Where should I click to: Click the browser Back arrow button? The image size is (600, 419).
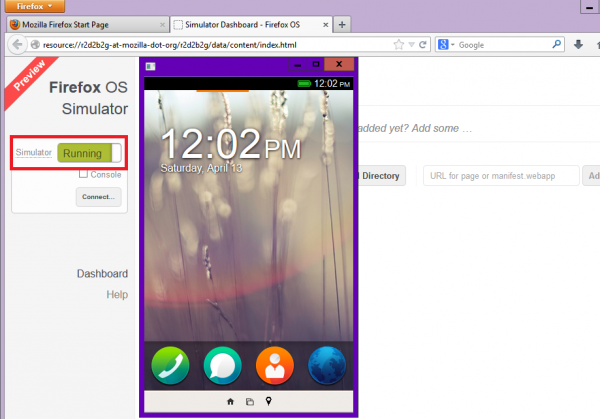[x=17, y=45]
